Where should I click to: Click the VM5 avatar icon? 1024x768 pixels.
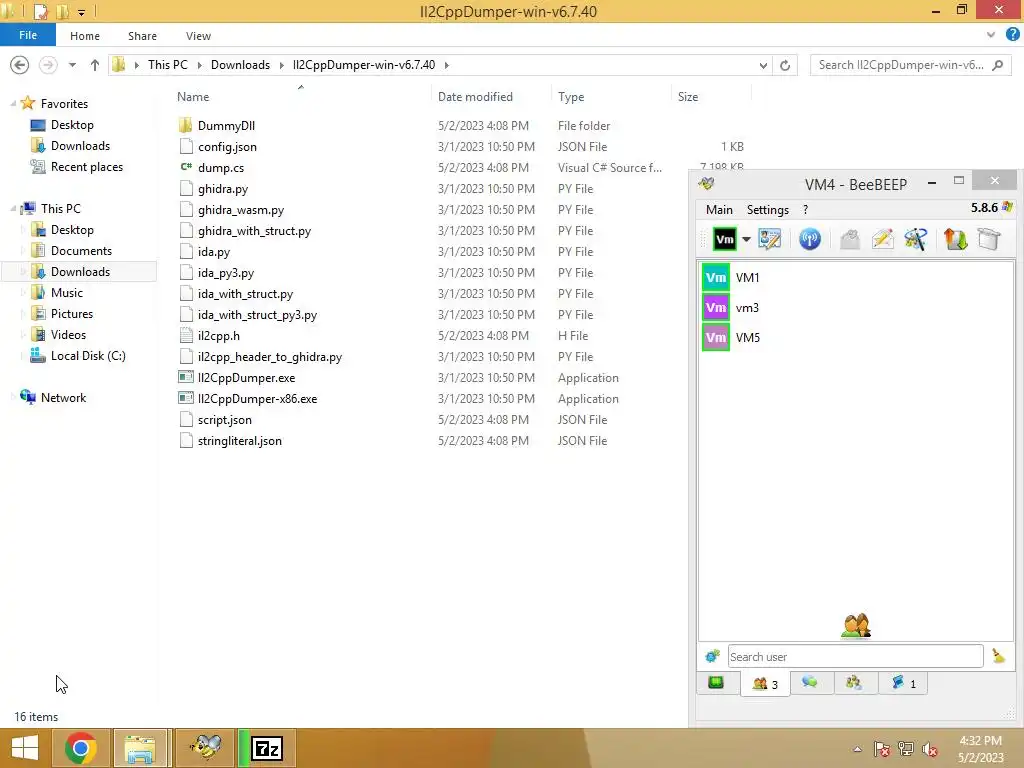click(716, 338)
